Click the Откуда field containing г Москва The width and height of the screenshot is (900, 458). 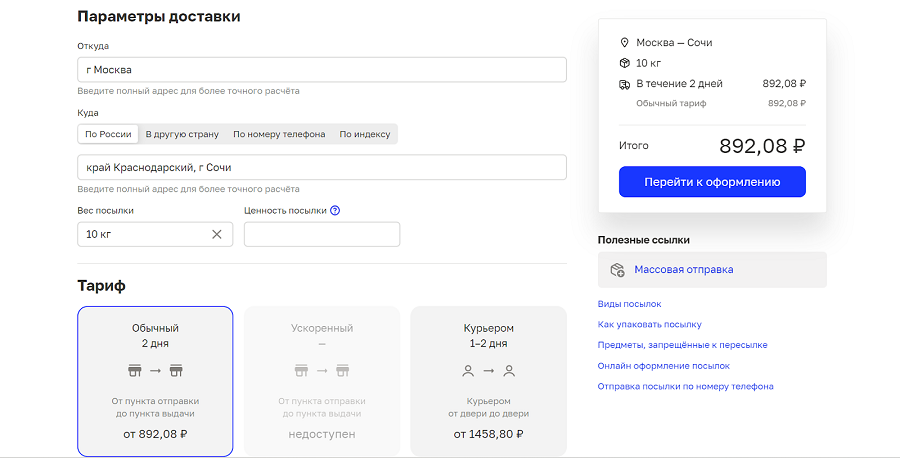click(x=321, y=70)
